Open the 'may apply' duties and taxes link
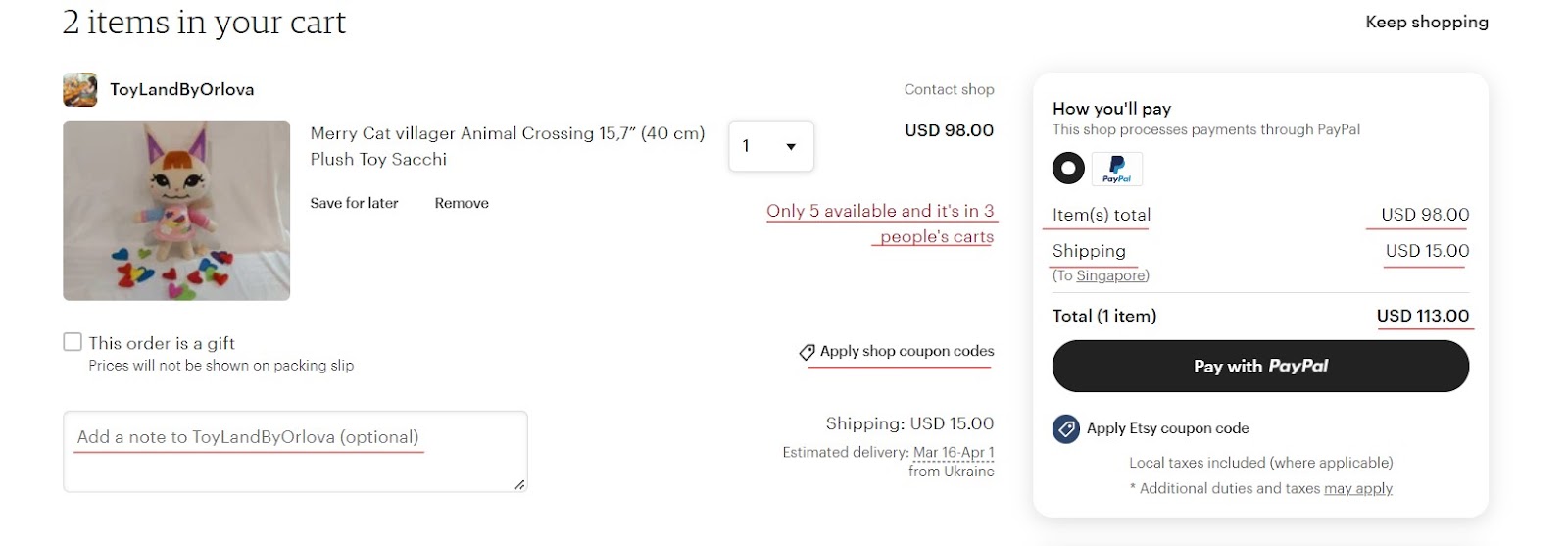1568x546 pixels. [x=1357, y=488]
